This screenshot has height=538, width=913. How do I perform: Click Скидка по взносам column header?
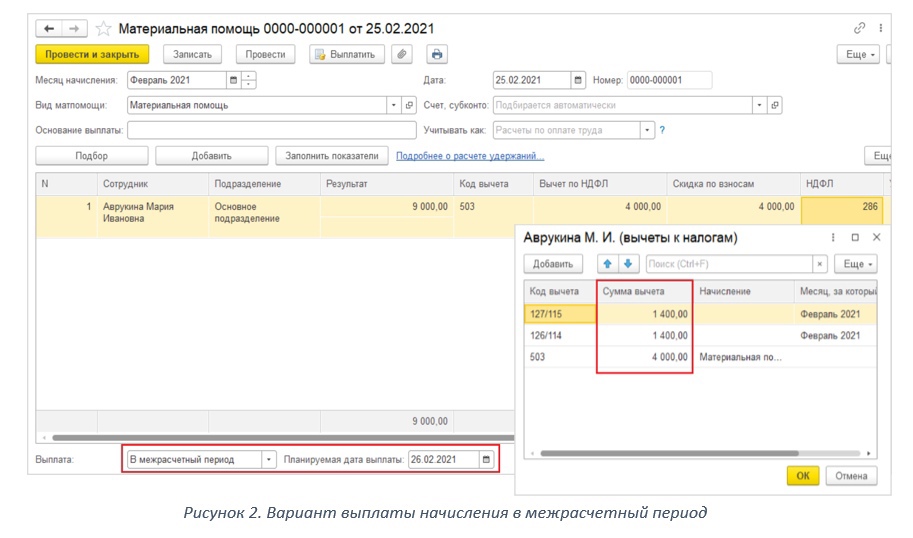tap(733, 183)
